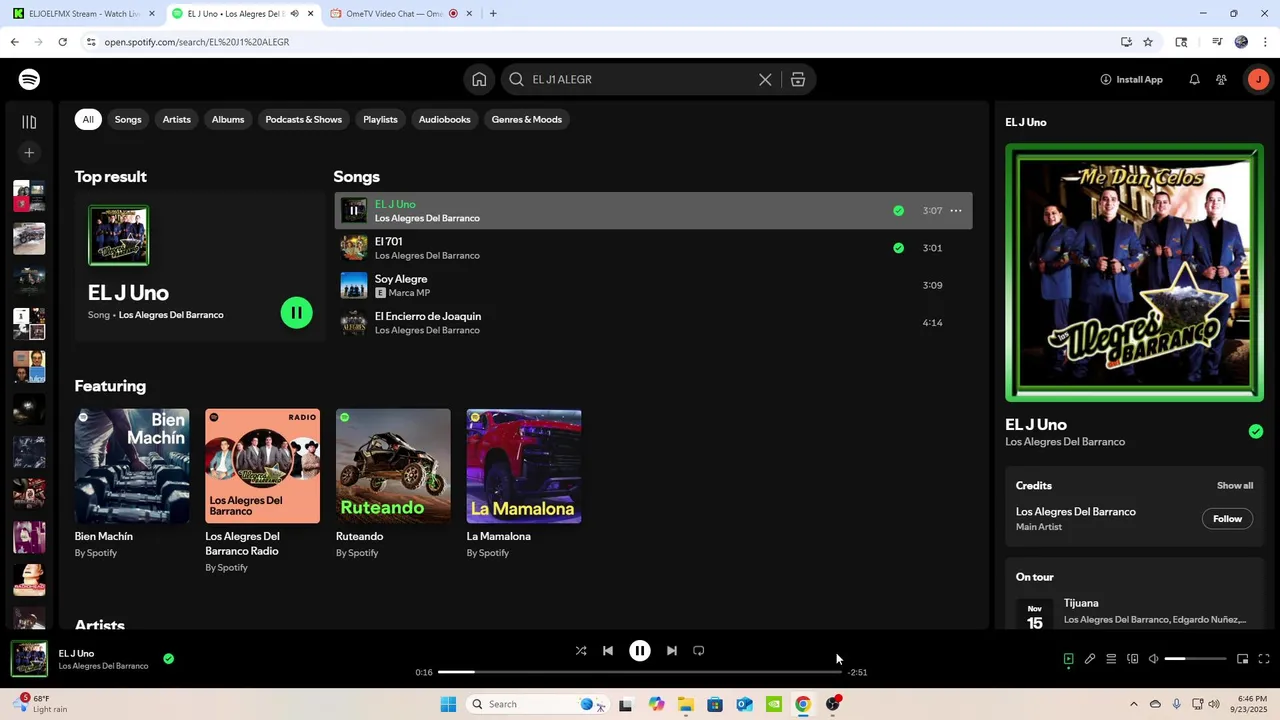This screenshot has height=720, width=1280.
Task: Toggle repeat mode in player
Action: point(699,650)
